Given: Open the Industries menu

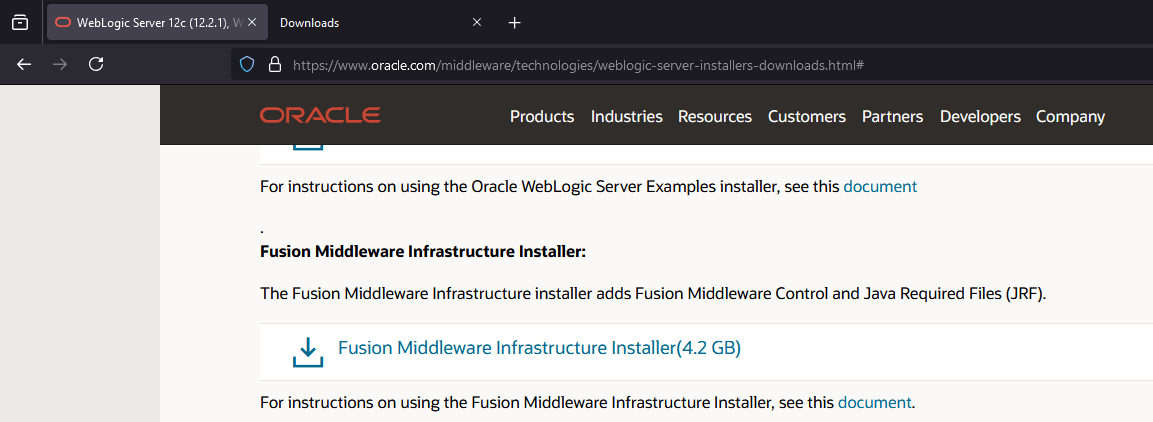Looking at the screenshot, I should tap(627, 117).
